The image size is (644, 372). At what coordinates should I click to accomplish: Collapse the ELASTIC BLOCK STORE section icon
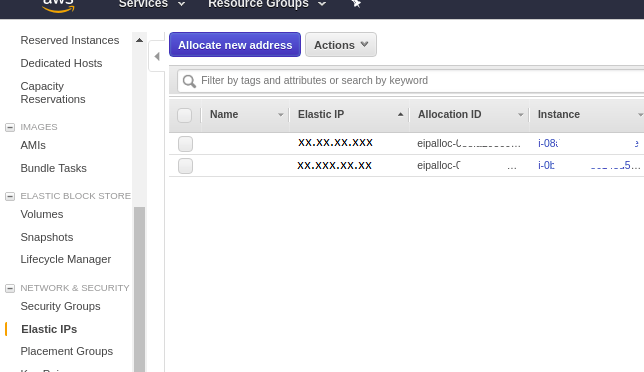tap(10, 196)
